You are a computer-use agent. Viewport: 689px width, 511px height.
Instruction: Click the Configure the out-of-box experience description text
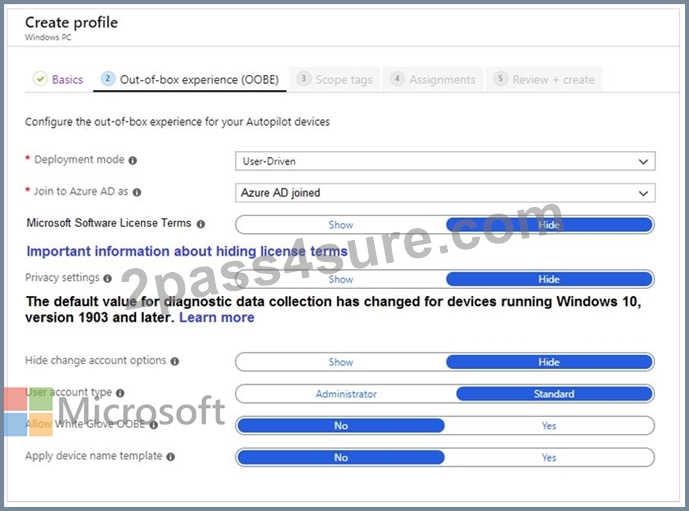click(177, 122)
